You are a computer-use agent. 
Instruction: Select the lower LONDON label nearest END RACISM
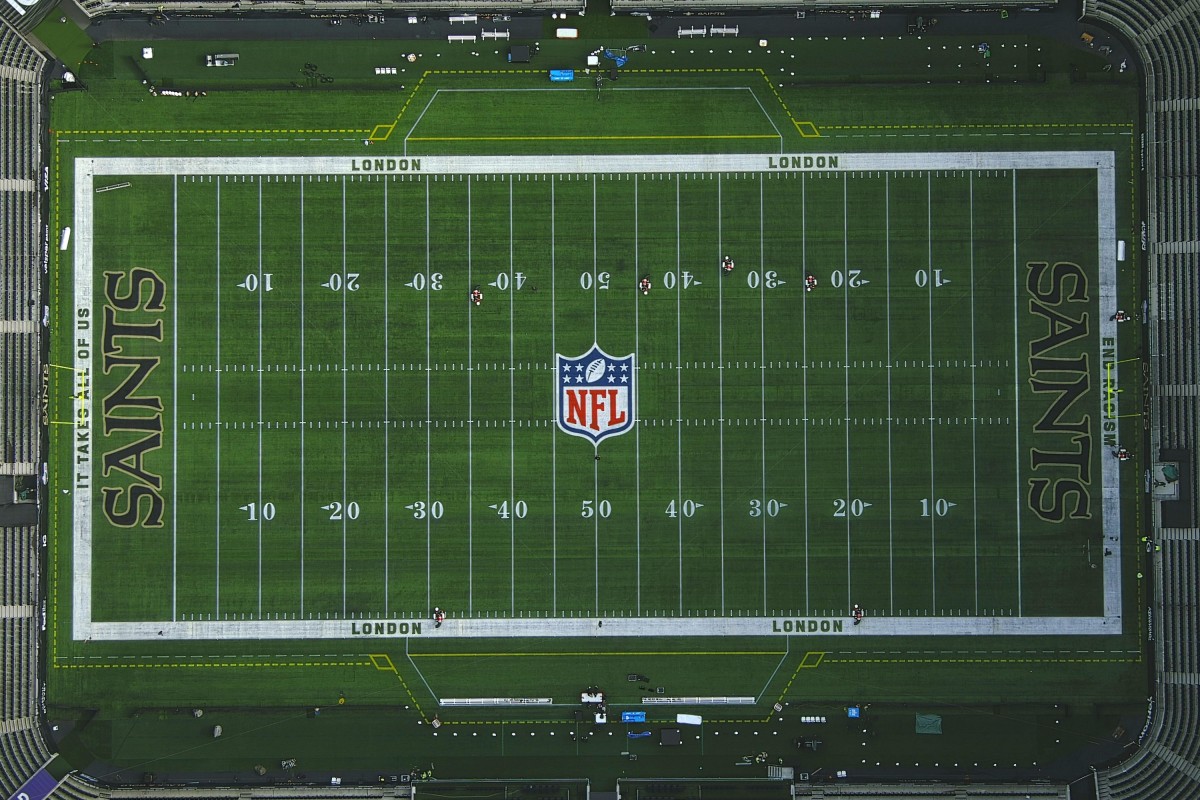807,626
